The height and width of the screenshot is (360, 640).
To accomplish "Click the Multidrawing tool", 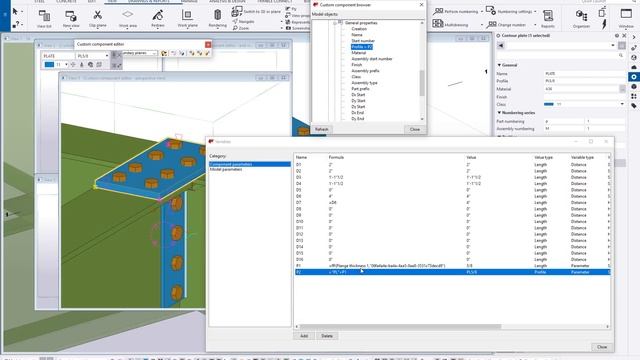I will (450, 24).
